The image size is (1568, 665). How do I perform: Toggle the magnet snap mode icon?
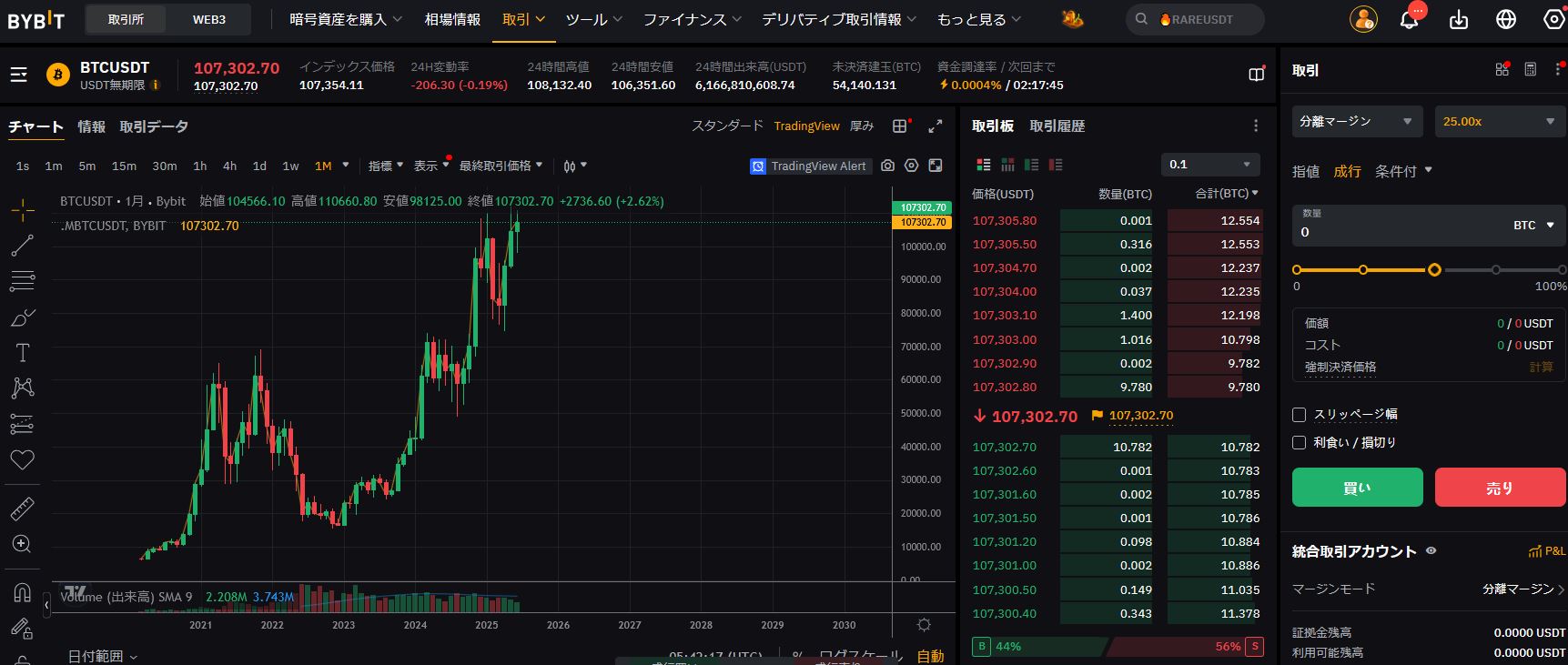point(23,592)
